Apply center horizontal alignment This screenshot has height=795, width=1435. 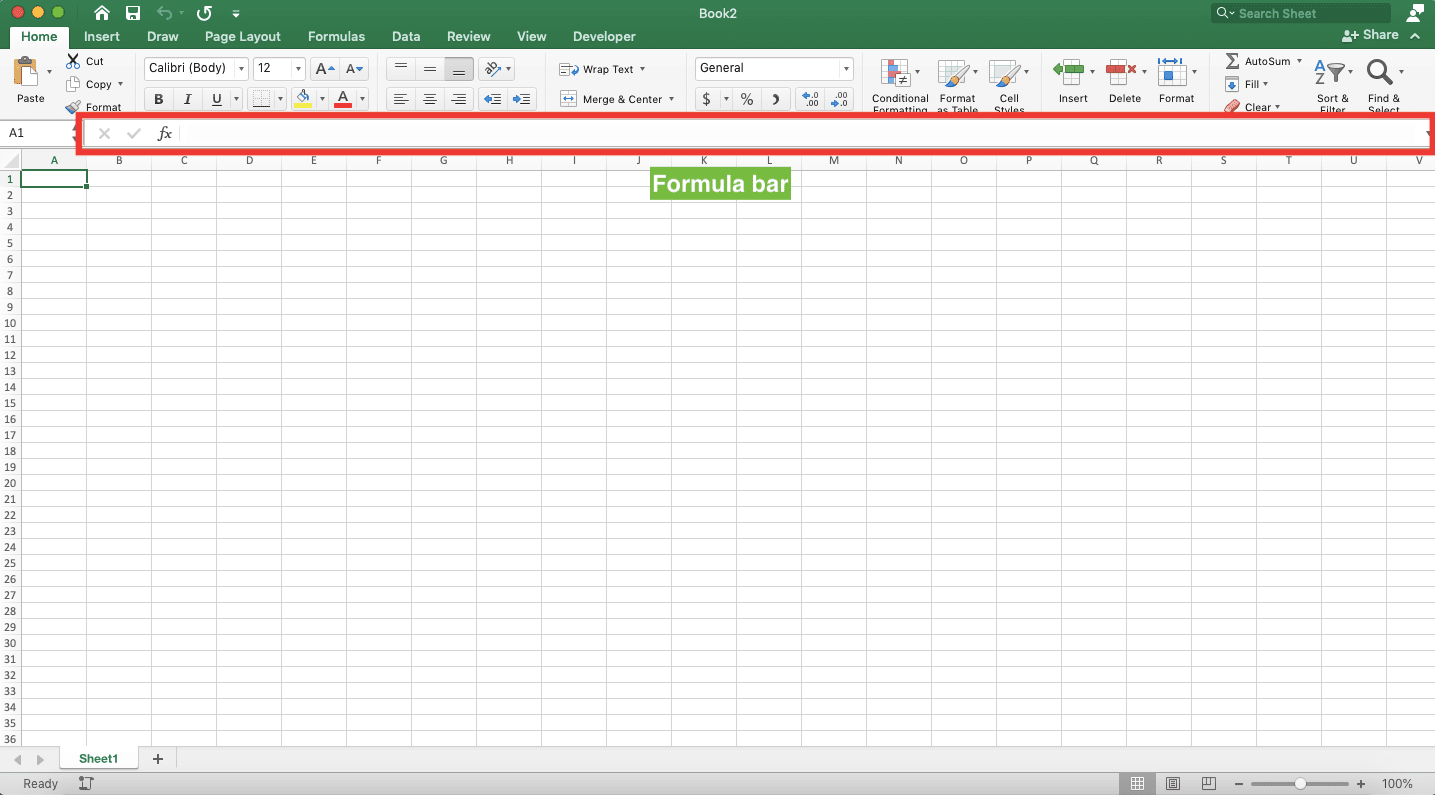pos(430,99)
